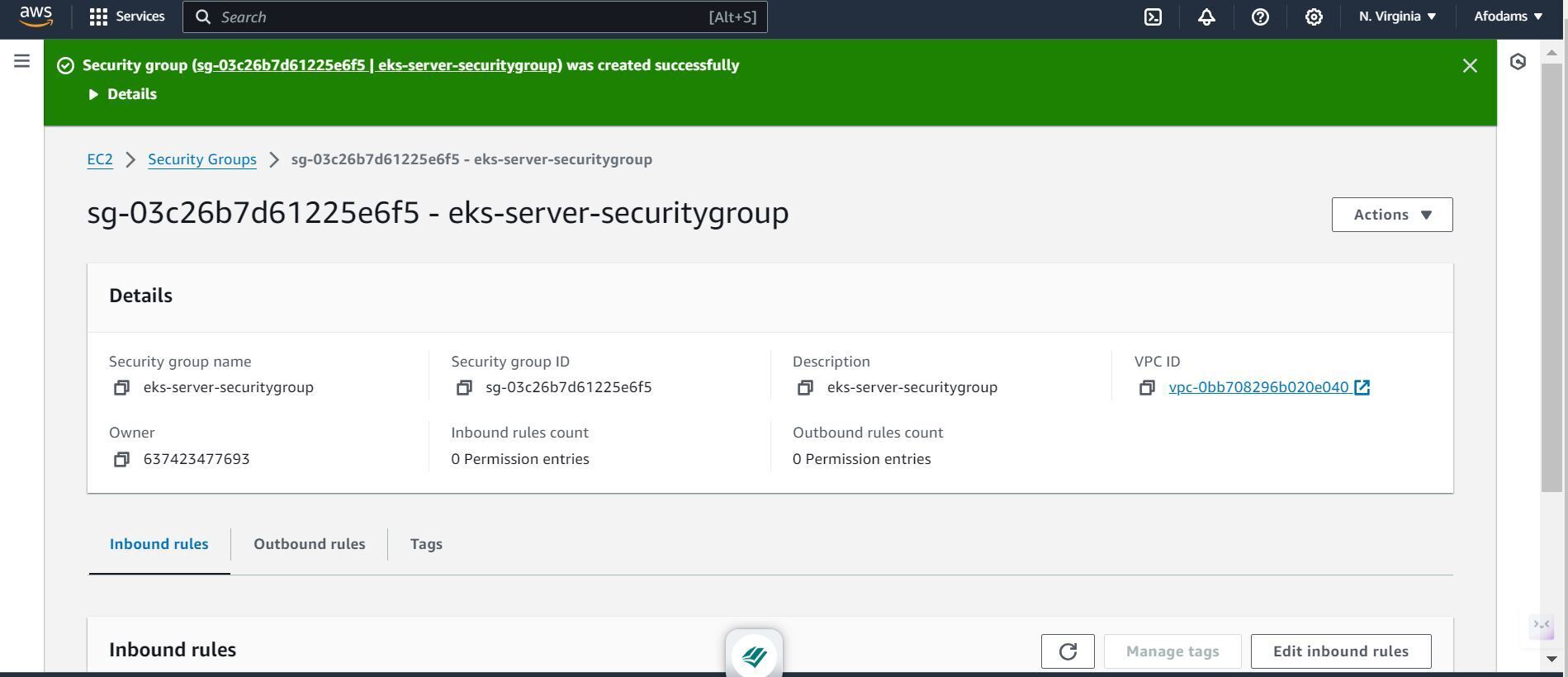Open the Actions dropdown
The height and width of the screenshot is (677, 1568).
(x=1391, y=215)
